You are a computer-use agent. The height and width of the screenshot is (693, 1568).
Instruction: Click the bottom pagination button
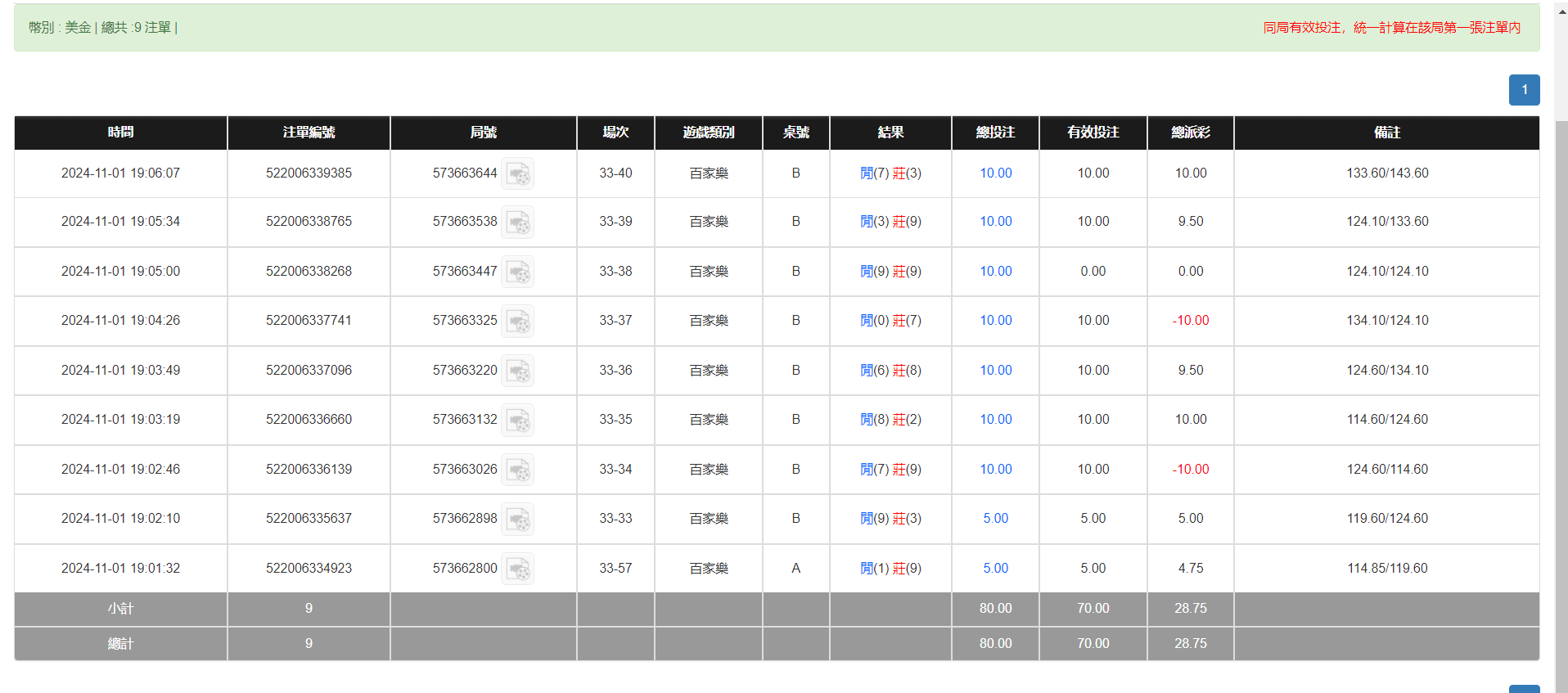(1524, 689)
